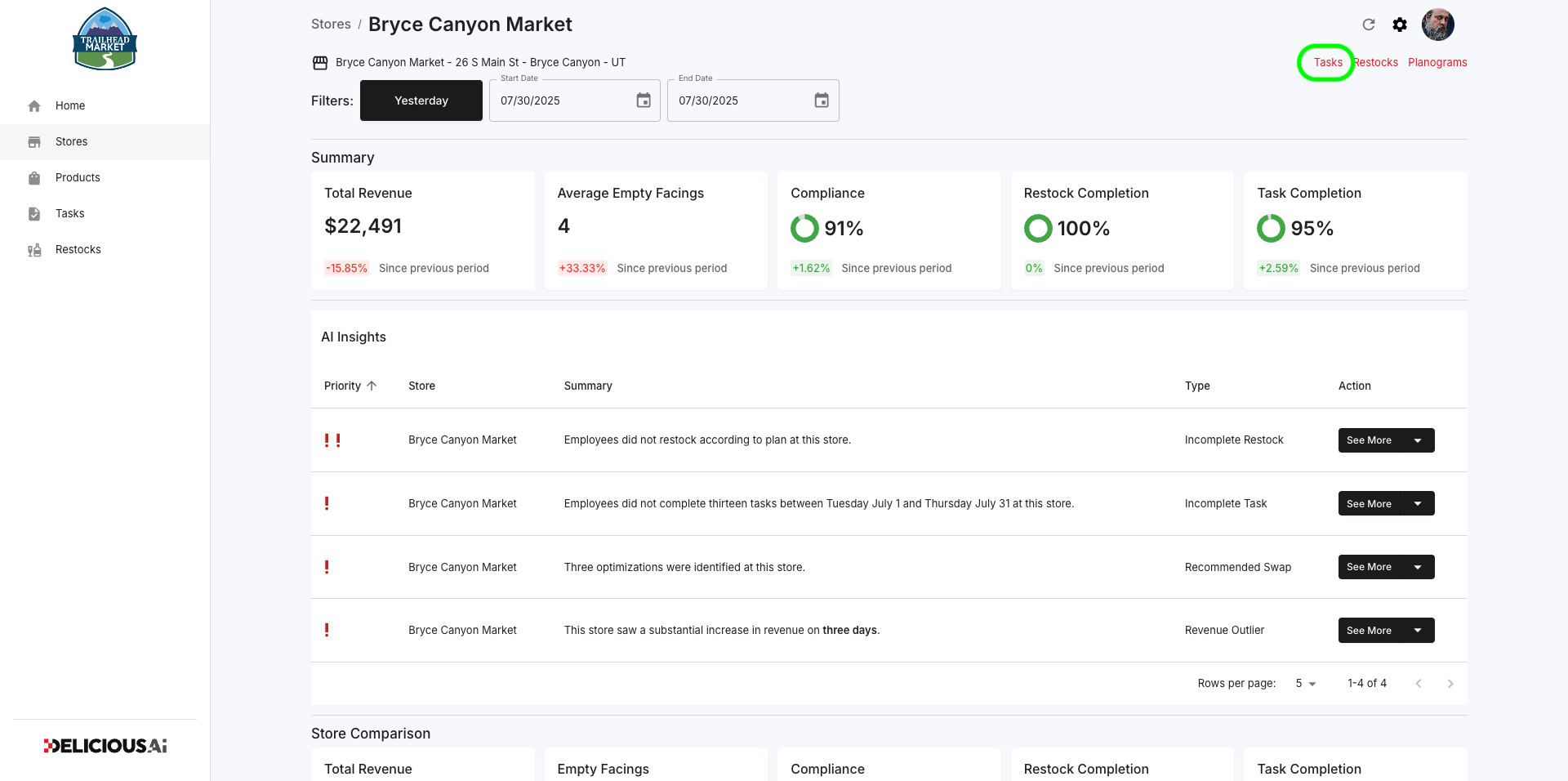
Task: Open the Start Date calendar picker icon
Action: 644,100
